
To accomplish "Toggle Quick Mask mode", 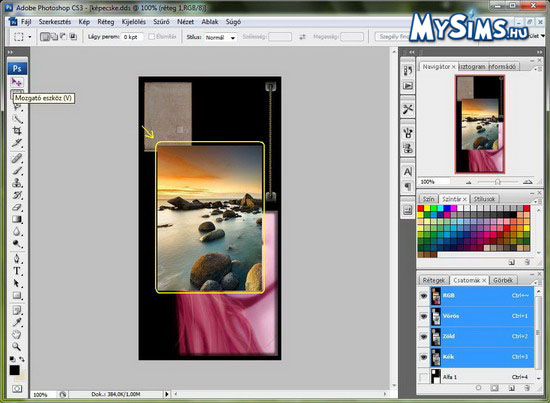I will [x=17, y=389].
